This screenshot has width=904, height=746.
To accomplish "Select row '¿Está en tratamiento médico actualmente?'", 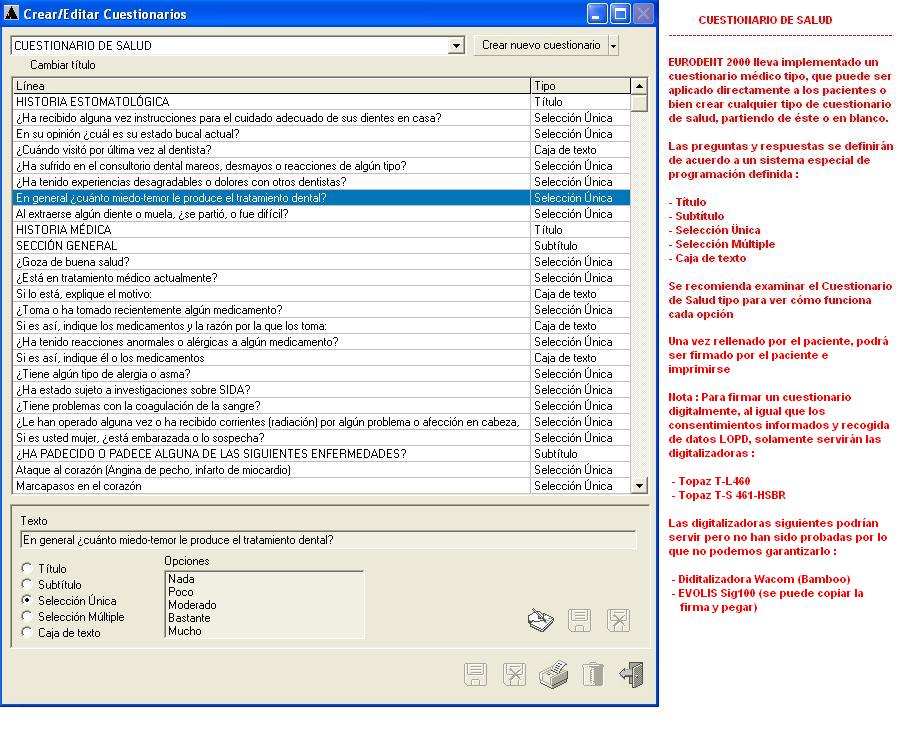I will 321,278.
